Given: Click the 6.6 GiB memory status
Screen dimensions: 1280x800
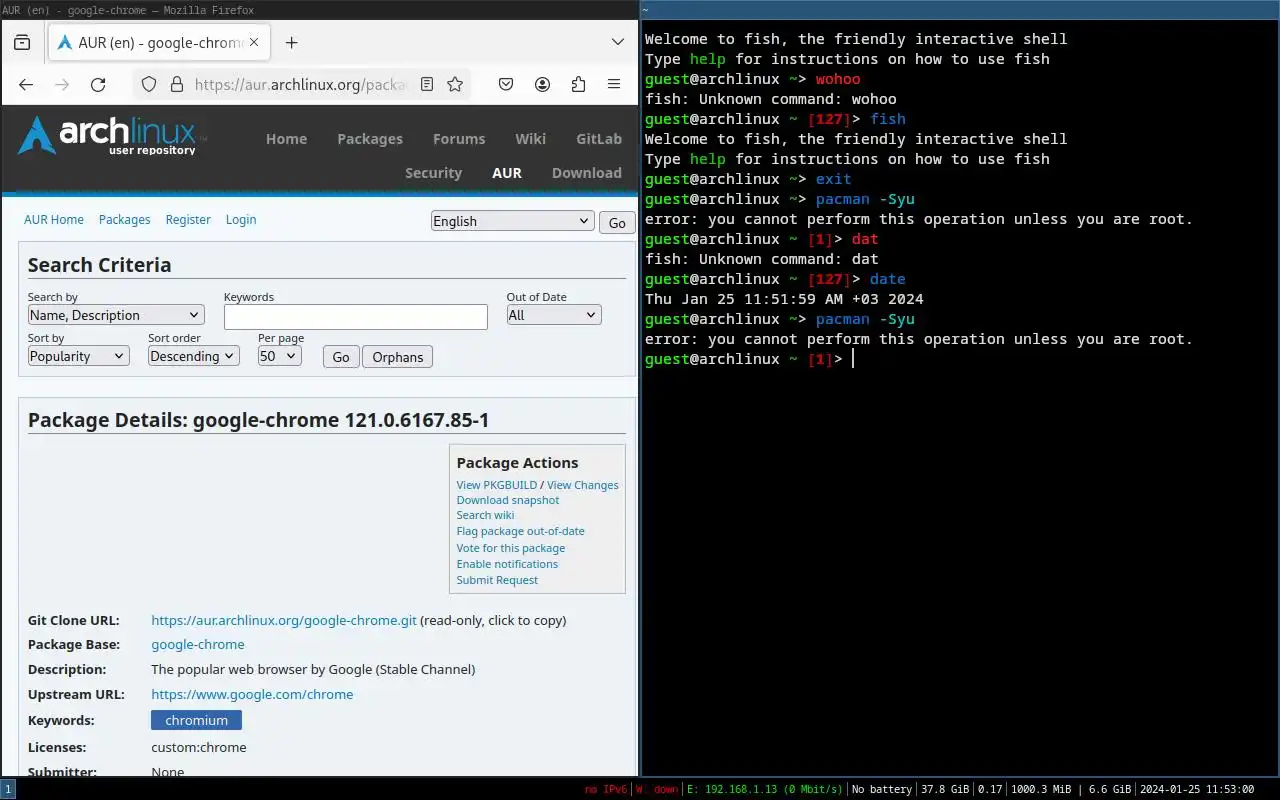Looking at the screenshot, I should pos(1110,789).
